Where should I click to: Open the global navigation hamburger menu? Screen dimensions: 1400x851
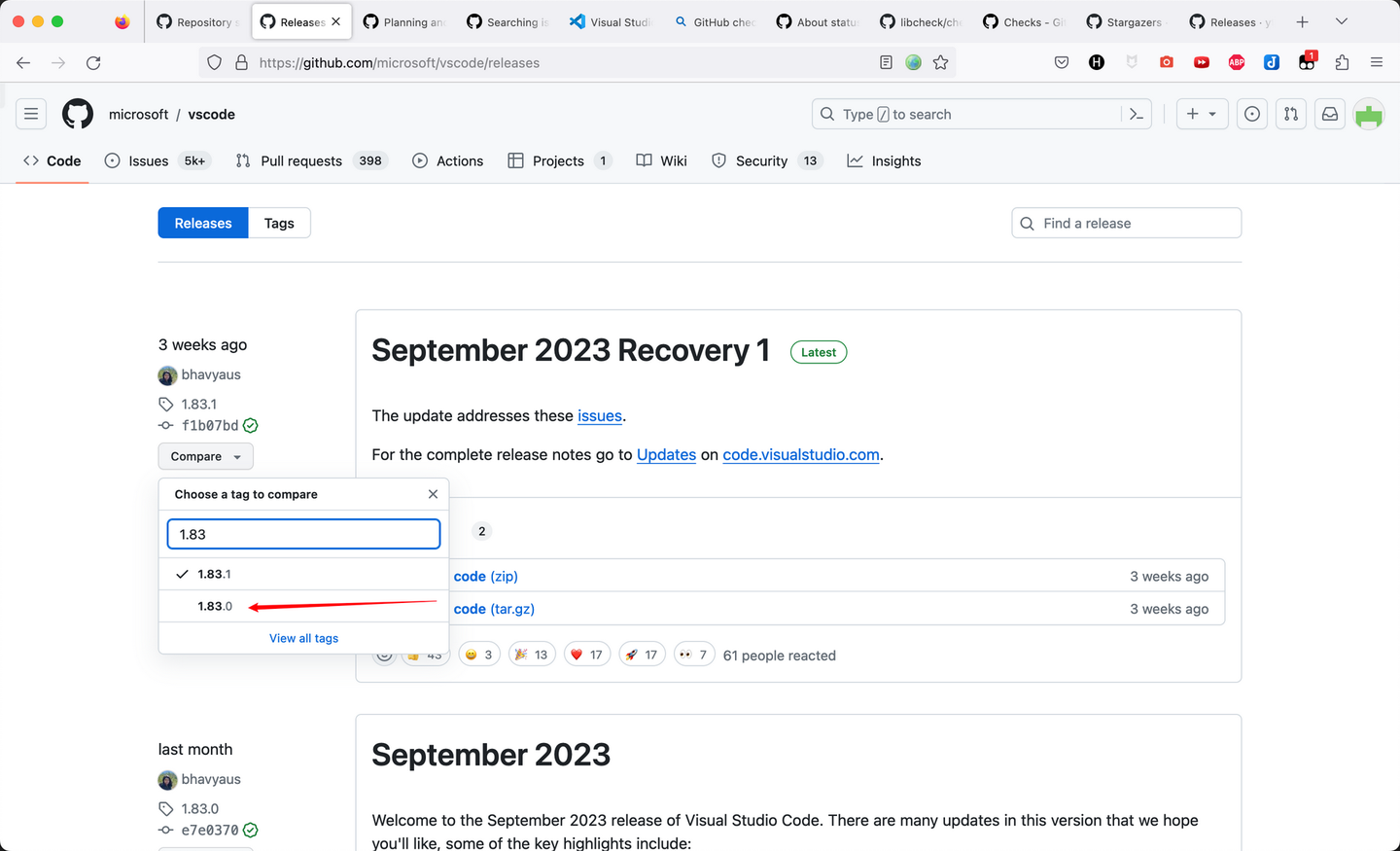coord(31,114)
